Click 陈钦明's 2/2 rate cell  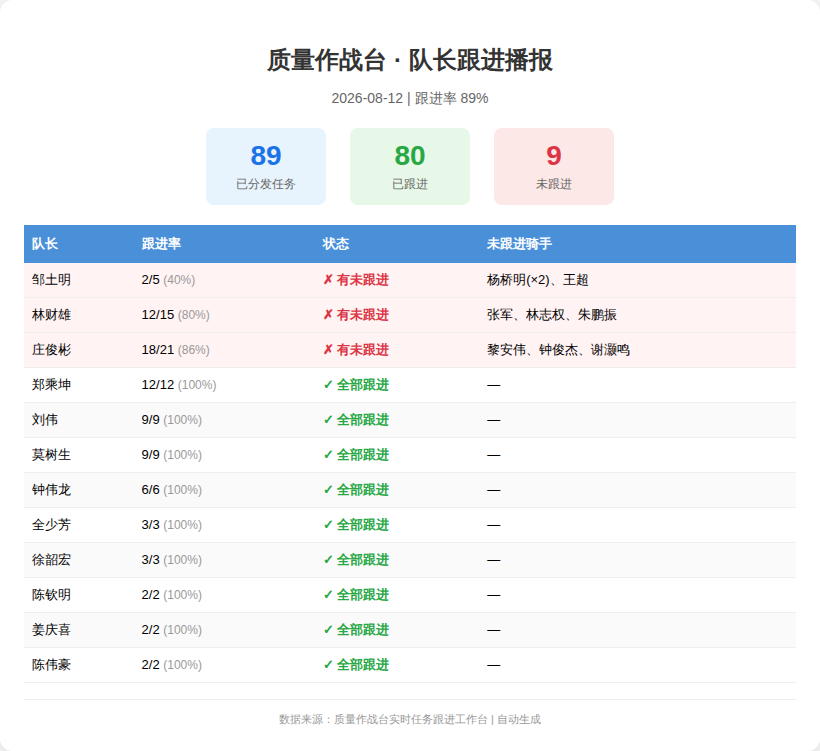[172, 595]
